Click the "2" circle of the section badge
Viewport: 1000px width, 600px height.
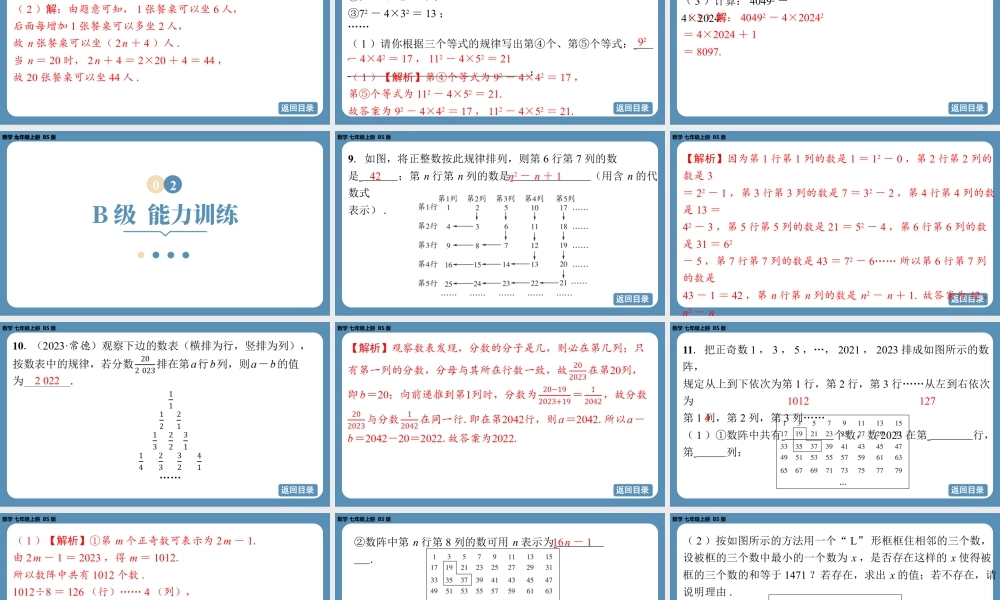coord(172,185)
